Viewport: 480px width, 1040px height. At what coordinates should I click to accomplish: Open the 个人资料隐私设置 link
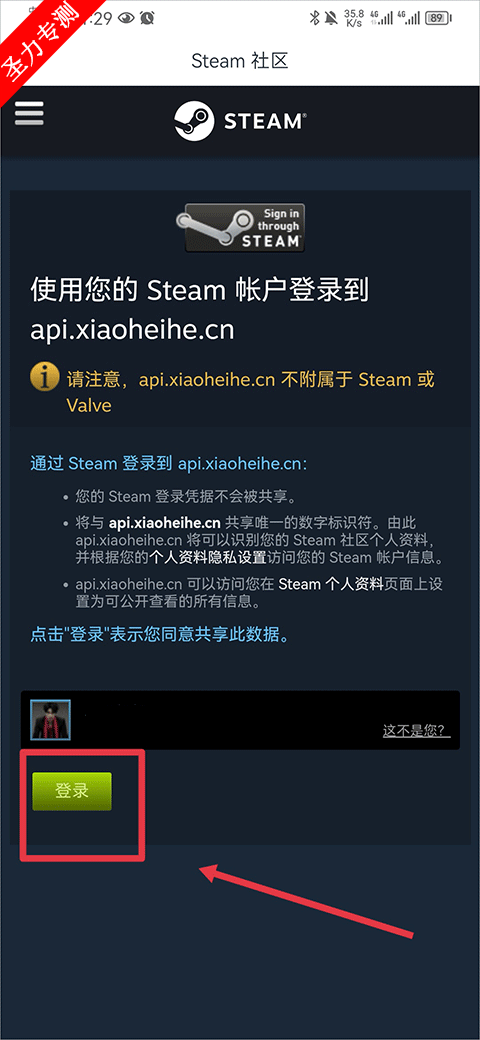click(208, 556)
